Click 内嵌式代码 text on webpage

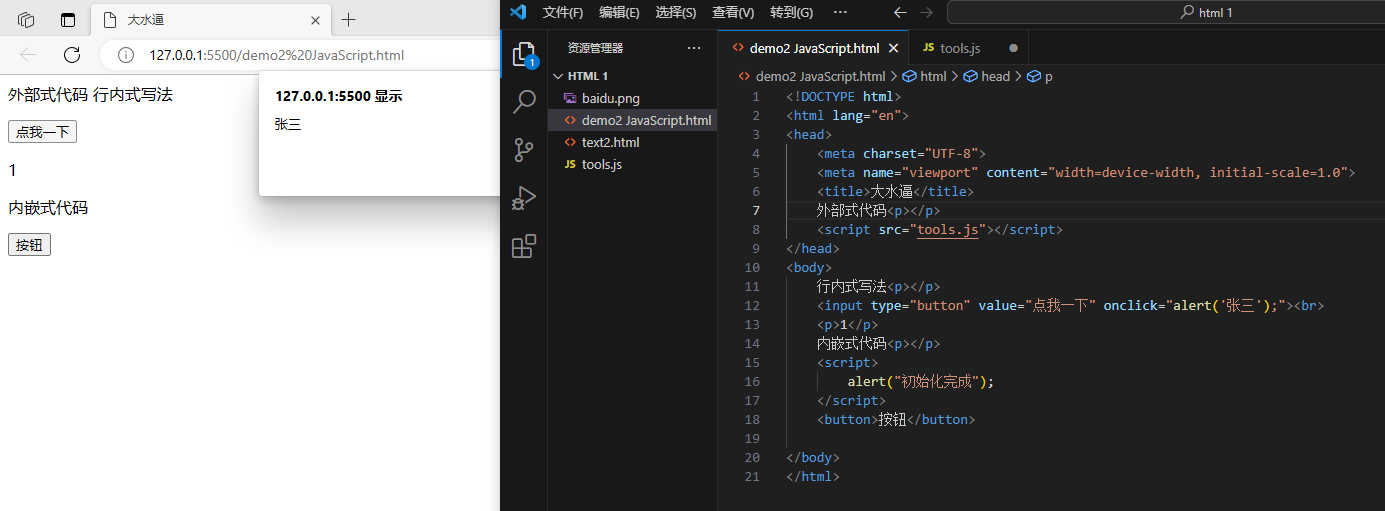pos(48,208)
